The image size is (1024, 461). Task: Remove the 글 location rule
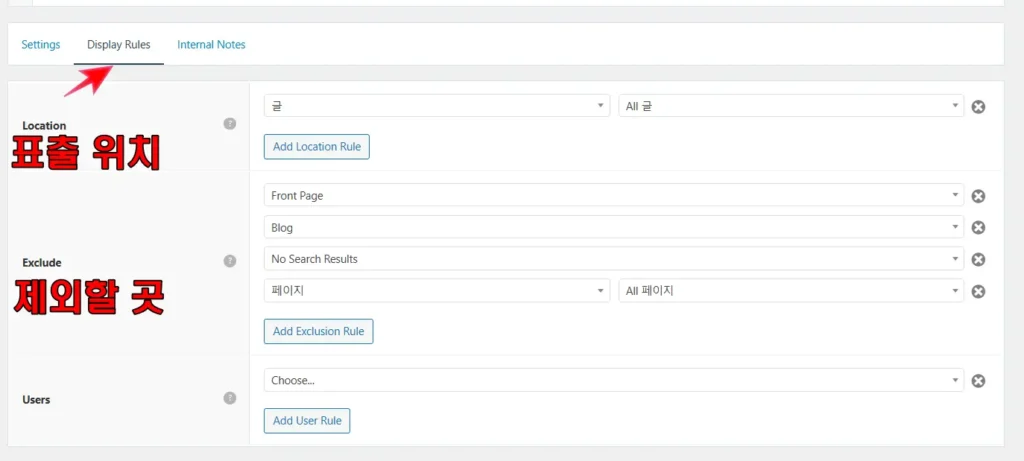coord(978,106)
